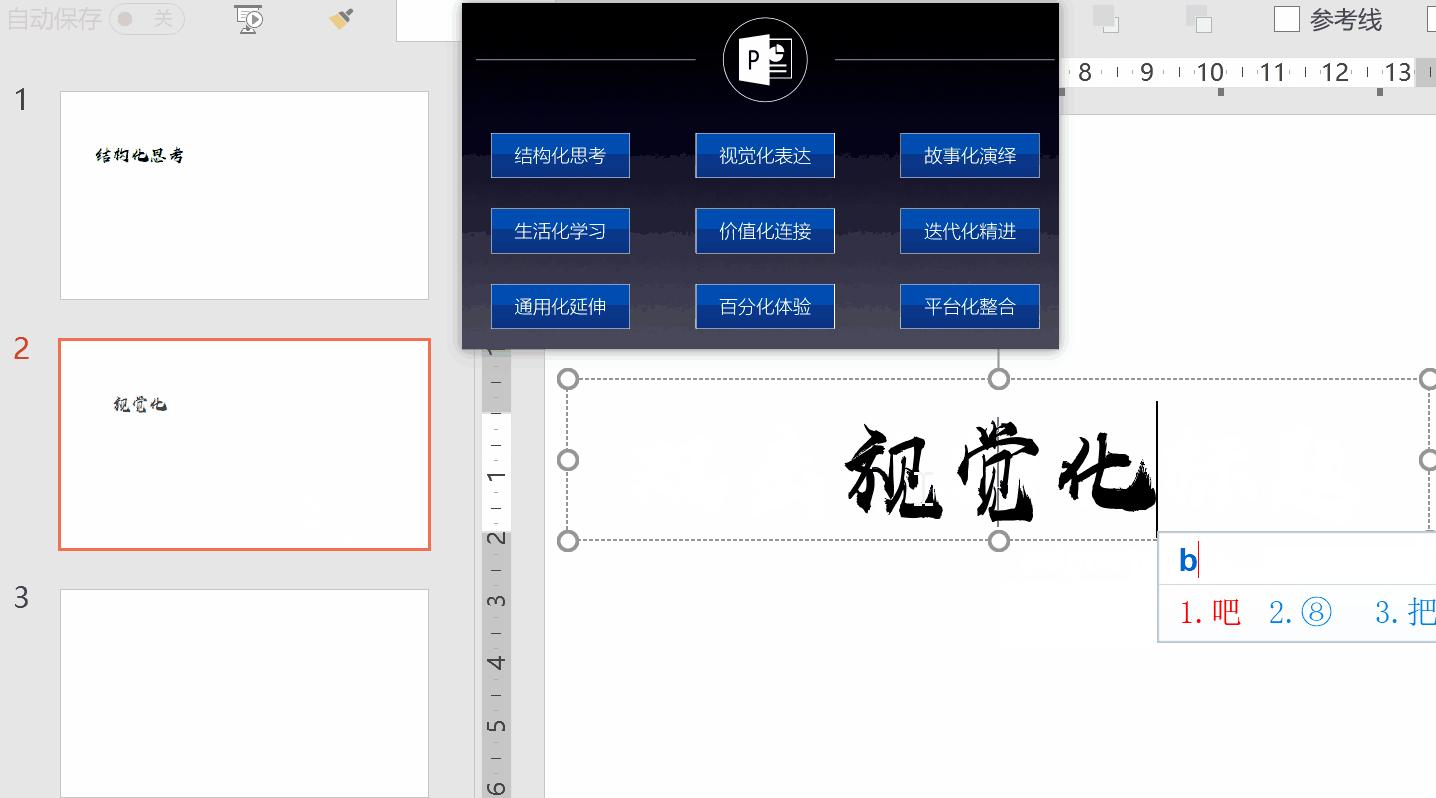The height and width of the screenshot is (798, 1436).
Task: Select the 生活化学习 button
Action: (560, 230)
